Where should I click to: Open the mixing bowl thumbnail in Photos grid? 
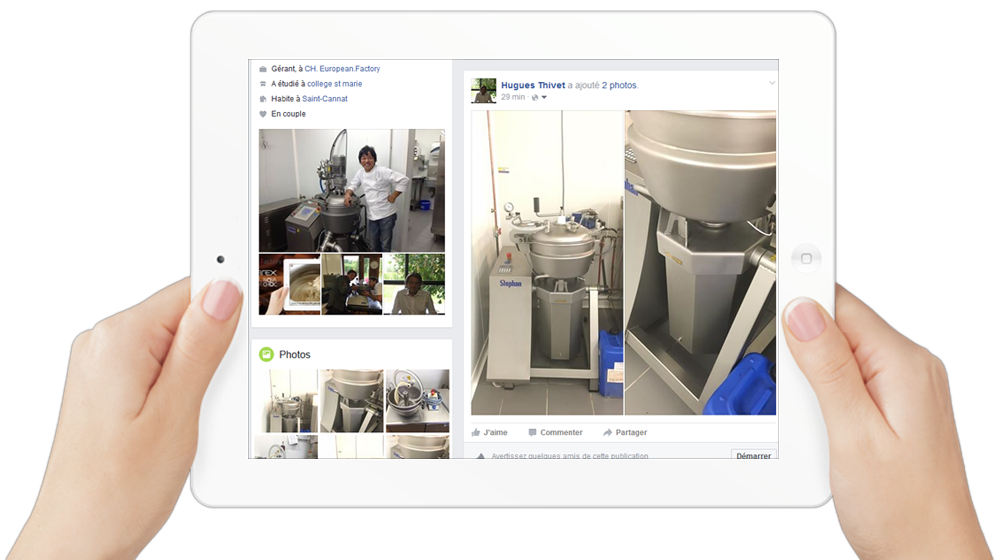coord(417,400)
